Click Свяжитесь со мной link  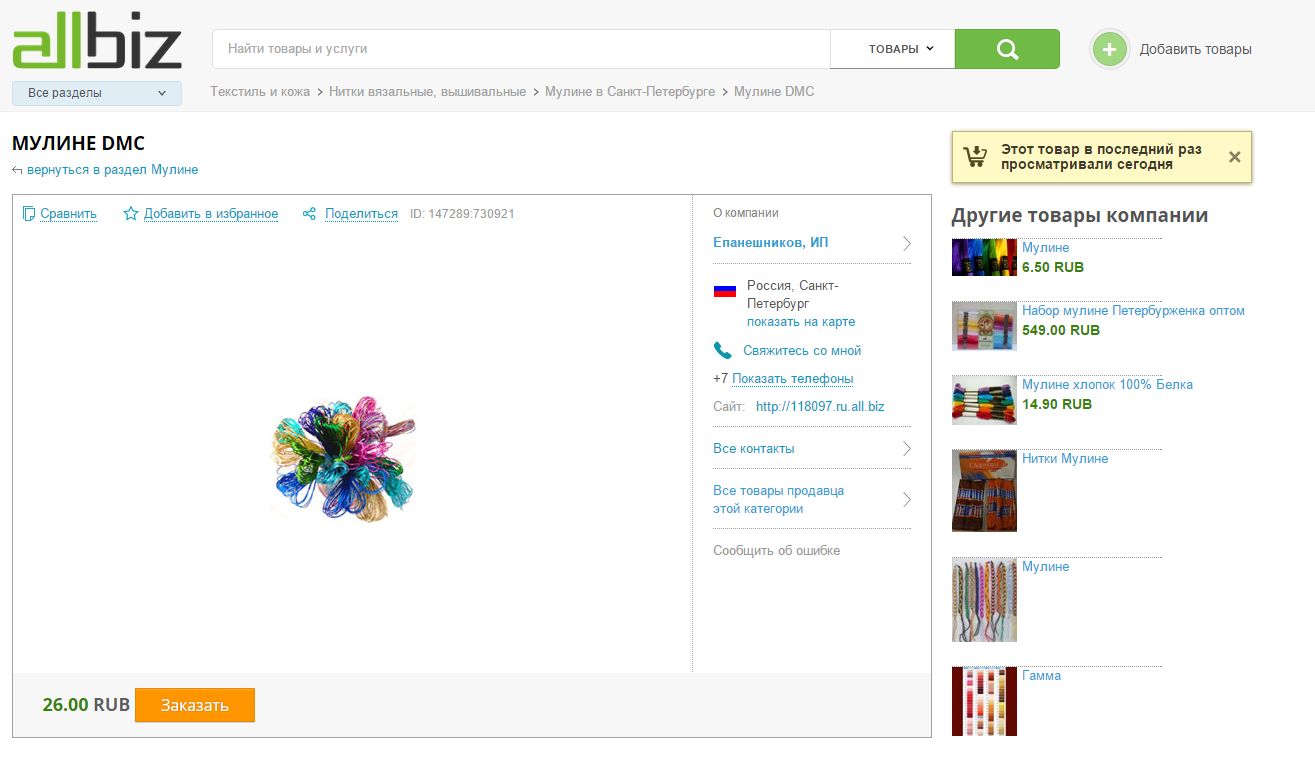tap(802, 351)
